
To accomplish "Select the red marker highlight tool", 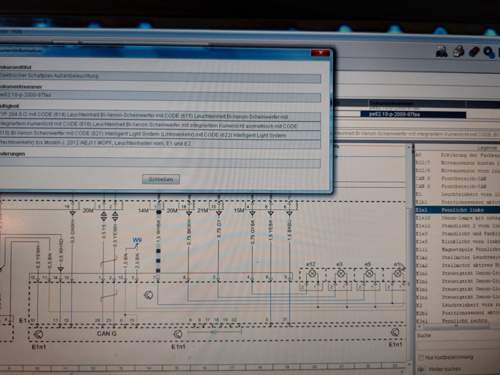I will point(474,52).
